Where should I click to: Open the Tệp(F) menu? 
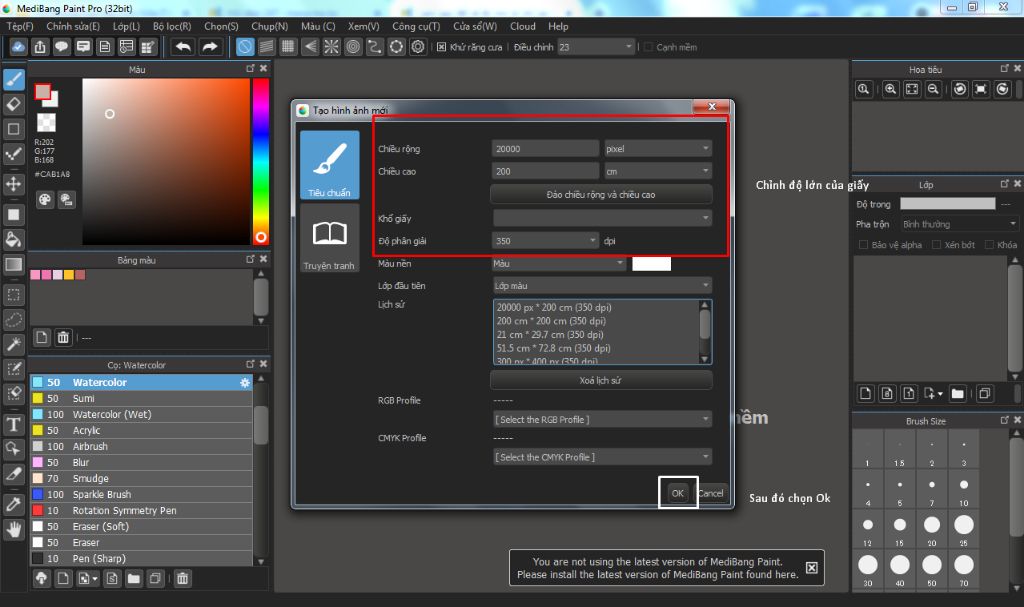[x=20, y=26]
